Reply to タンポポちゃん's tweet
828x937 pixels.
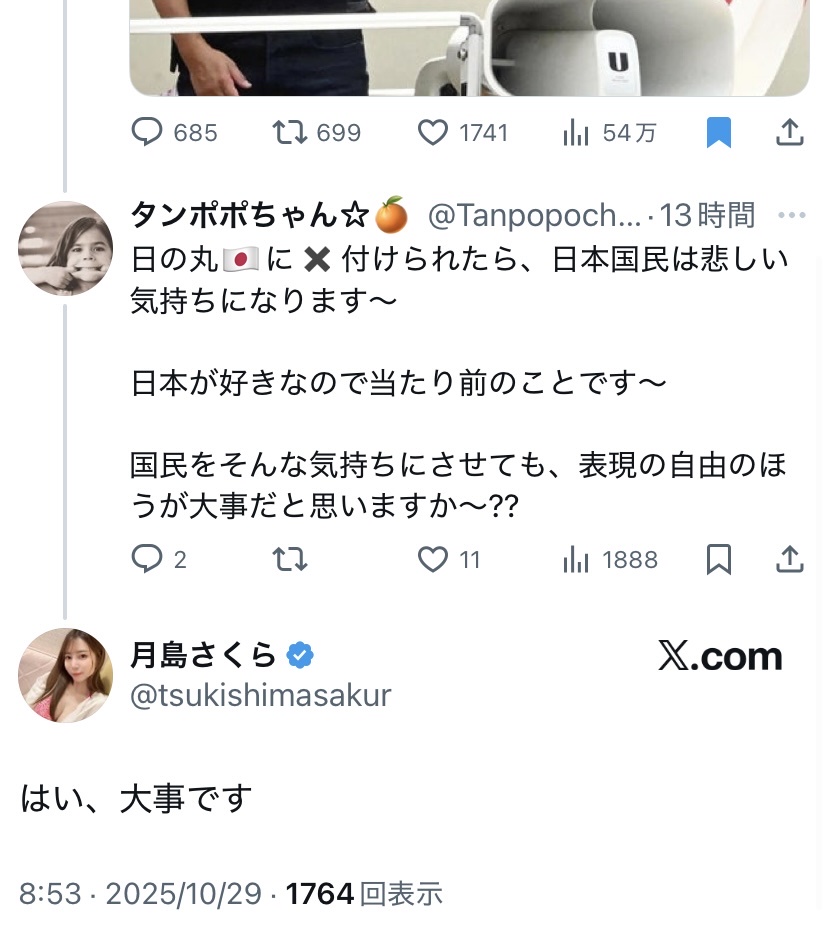pos(148,560)
